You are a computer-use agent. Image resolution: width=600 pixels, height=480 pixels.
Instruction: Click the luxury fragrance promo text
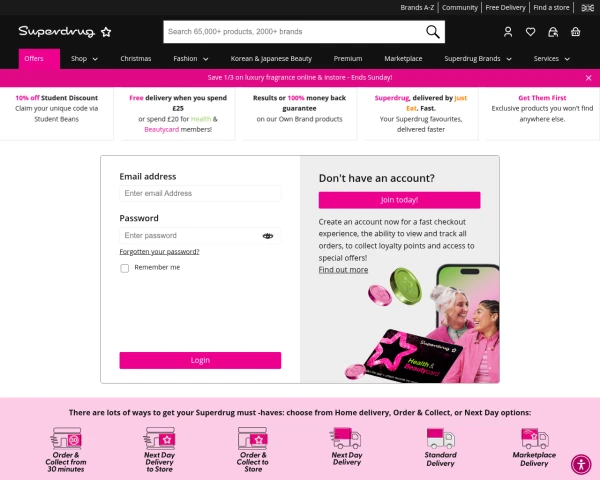coord(300,78)
